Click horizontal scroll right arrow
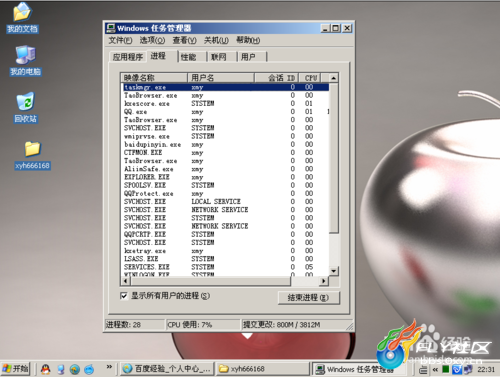 [323, 281]
